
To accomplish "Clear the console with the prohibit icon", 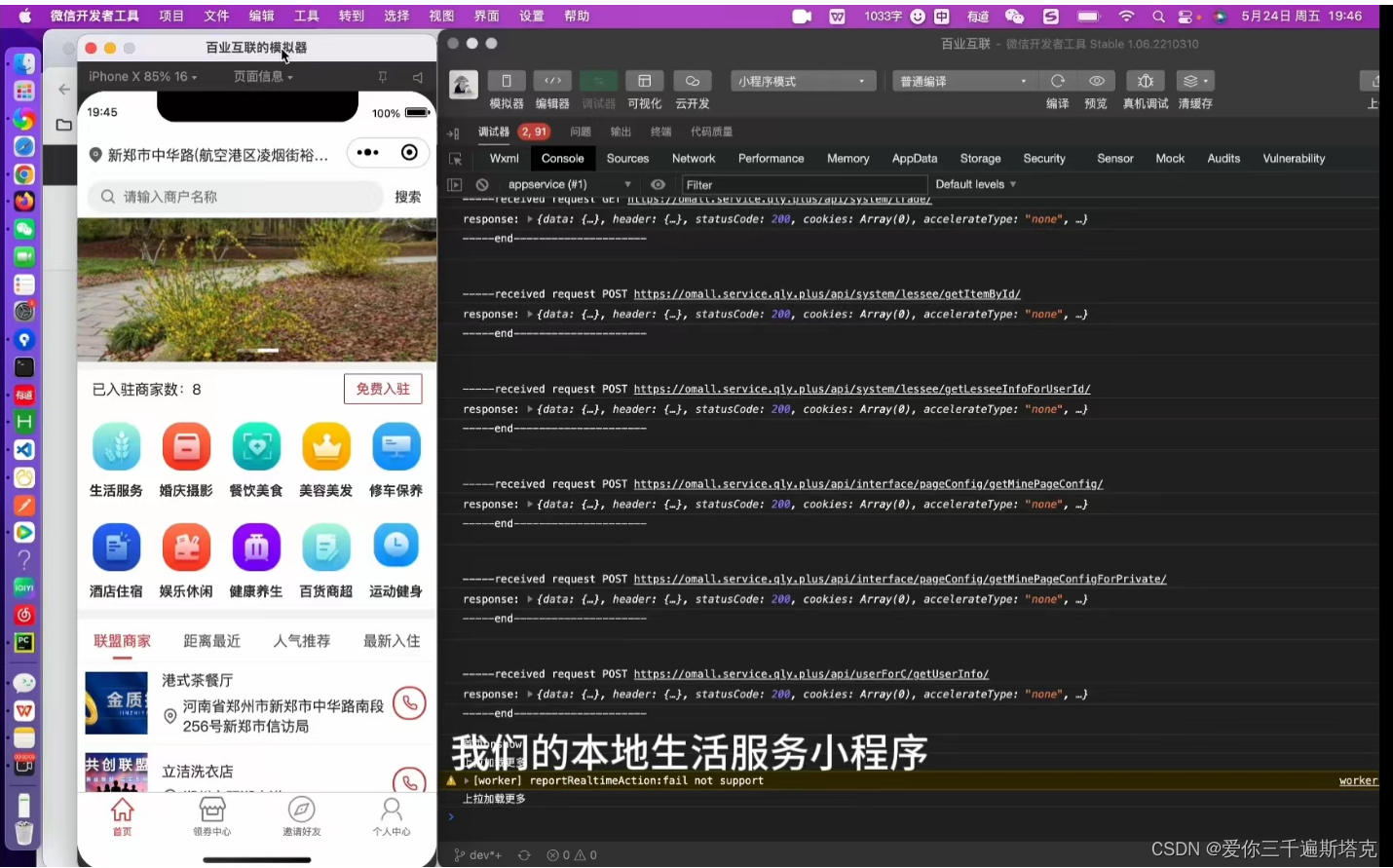I will pyautogui.click(x=481, y=184).
